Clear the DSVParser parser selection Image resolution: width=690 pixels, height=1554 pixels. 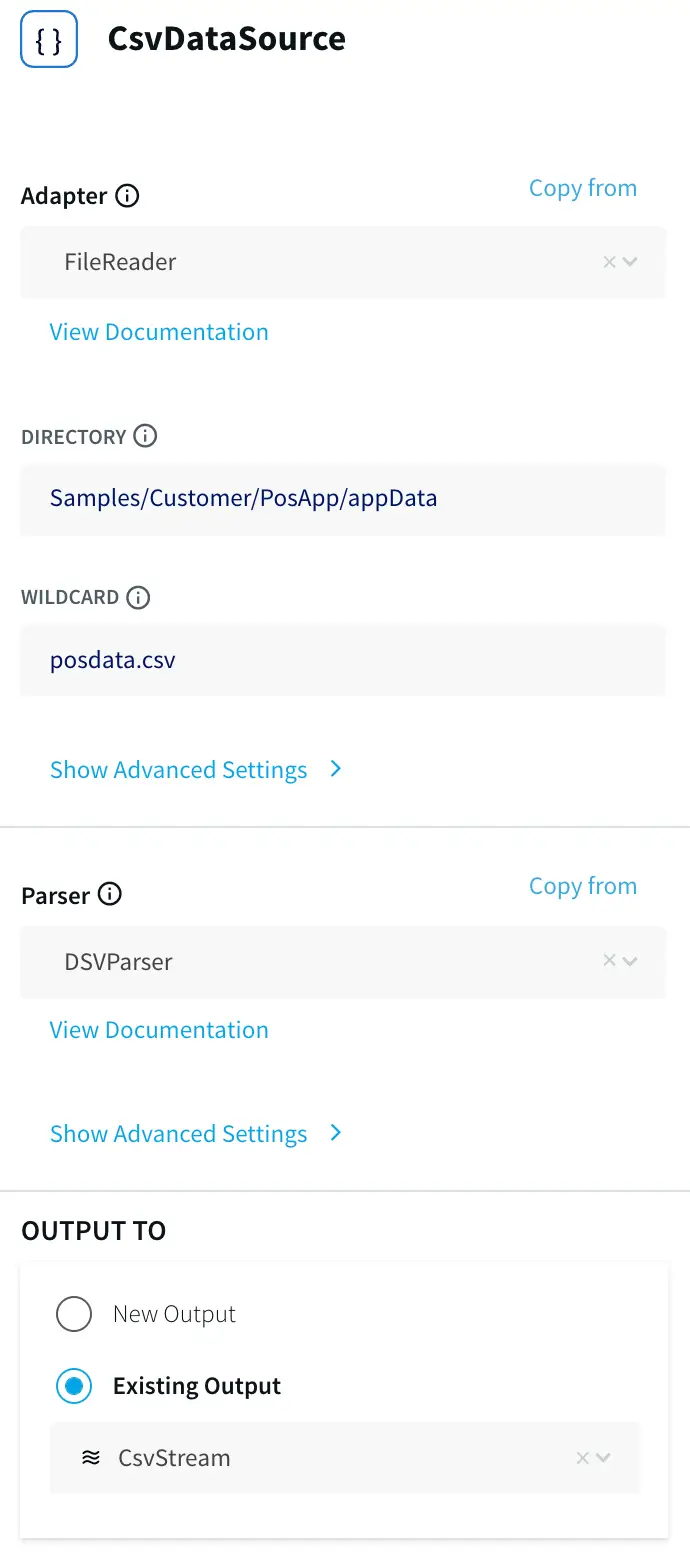609,961
